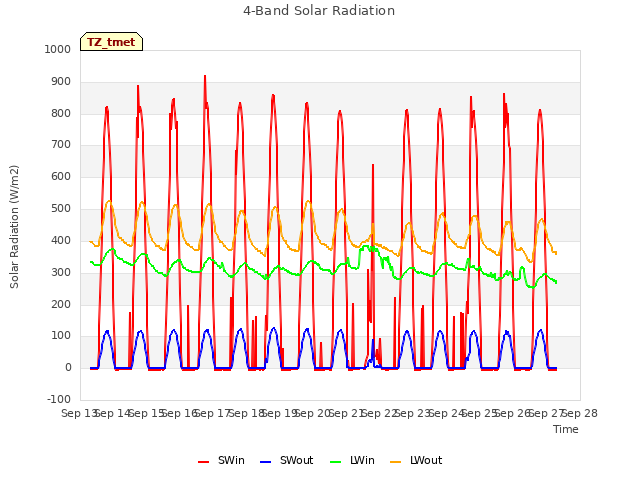Click the red SWin legend color marker
The height and width of the screenshot is (480, 640).
tap(203, 462)
